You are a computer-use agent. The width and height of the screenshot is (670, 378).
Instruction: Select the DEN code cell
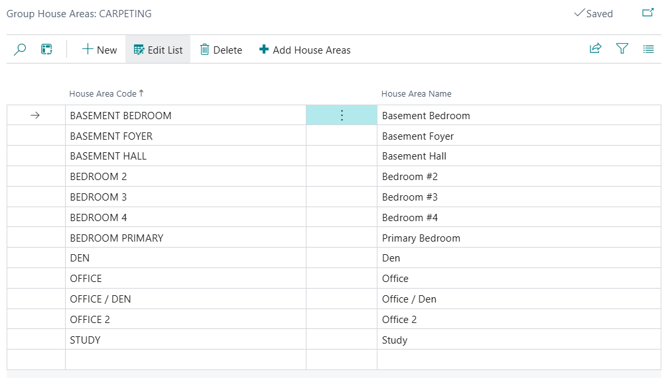click(x=186, y=258)
